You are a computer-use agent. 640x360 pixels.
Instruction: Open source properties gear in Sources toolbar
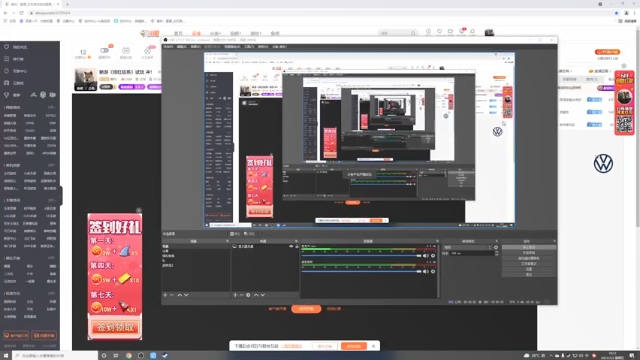(248, 295)
